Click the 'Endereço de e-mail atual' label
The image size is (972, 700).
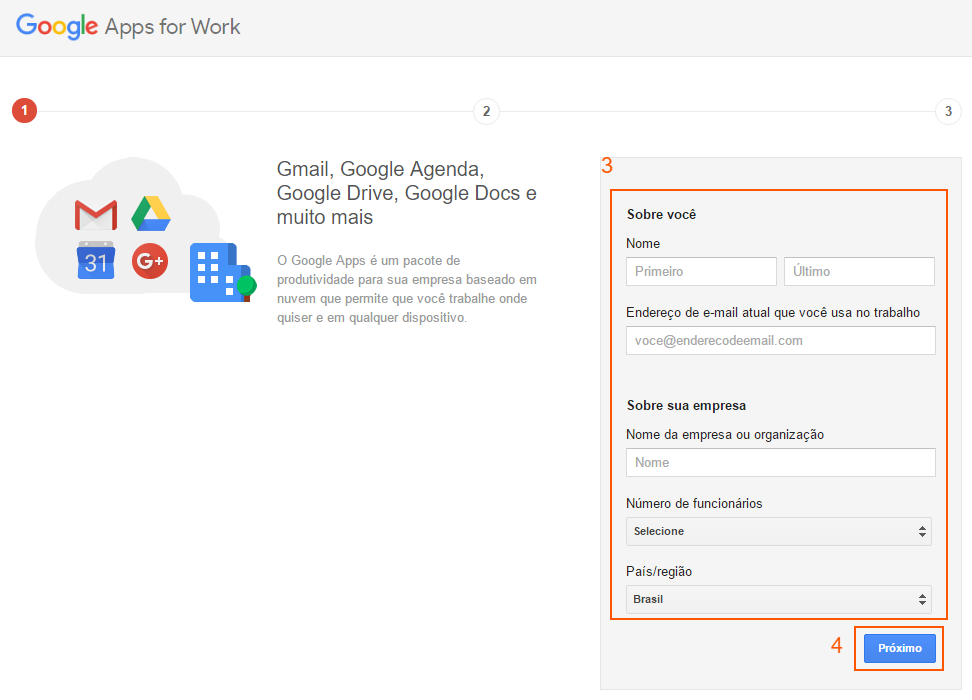[x=773, y=312]
